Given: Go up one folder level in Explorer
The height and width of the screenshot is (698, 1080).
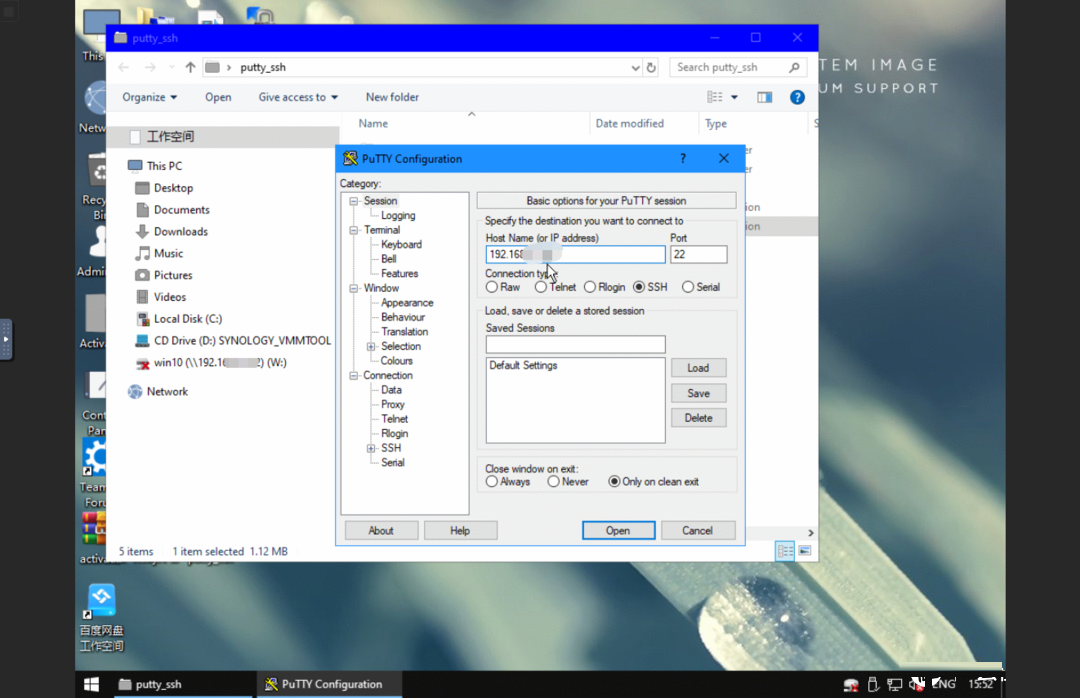Looking at the screenshot, I should 190,68.
